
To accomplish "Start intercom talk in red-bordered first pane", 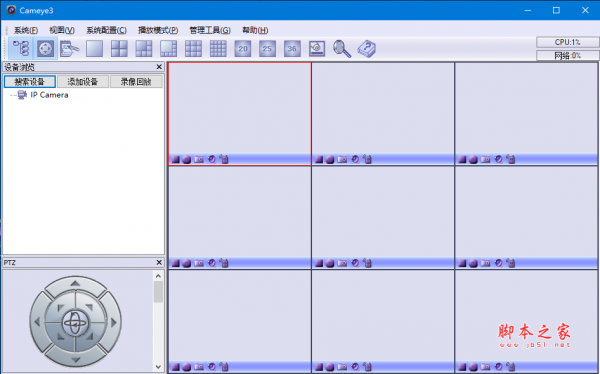I will tap(224, 159).
